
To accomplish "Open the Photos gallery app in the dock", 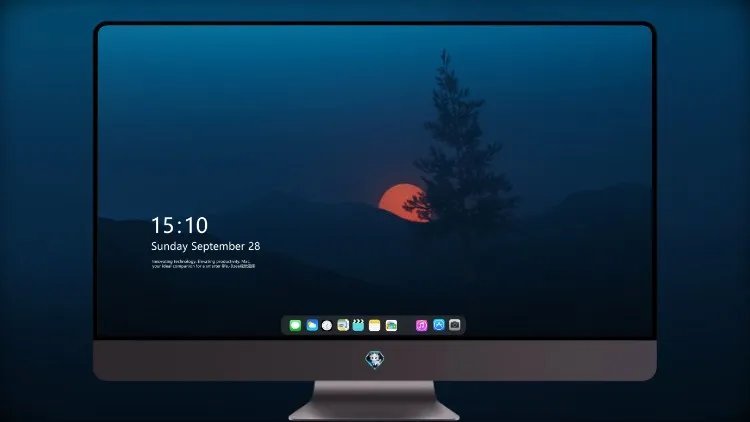I will (391, 325).
